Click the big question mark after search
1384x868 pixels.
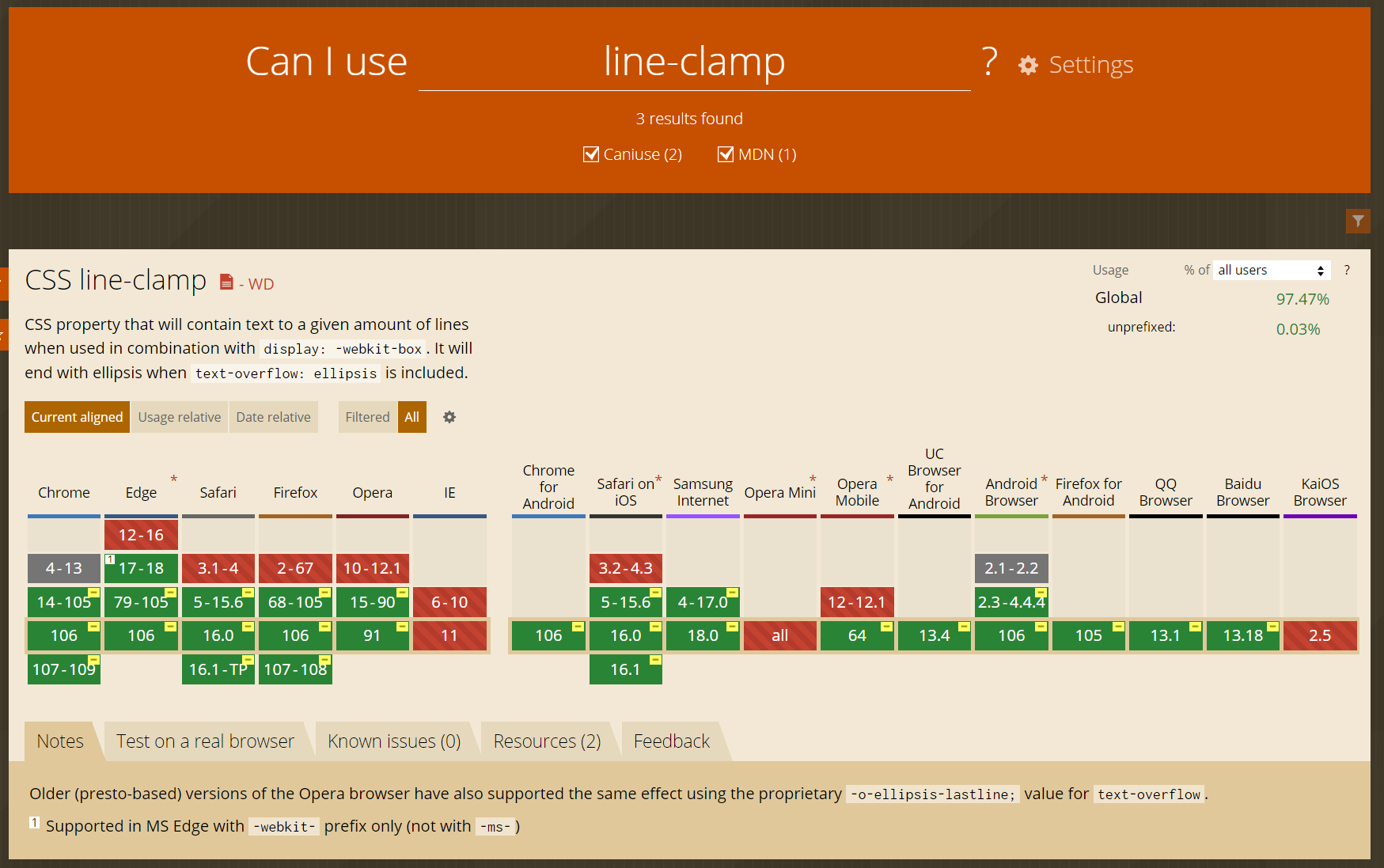[x=989, y=62]
